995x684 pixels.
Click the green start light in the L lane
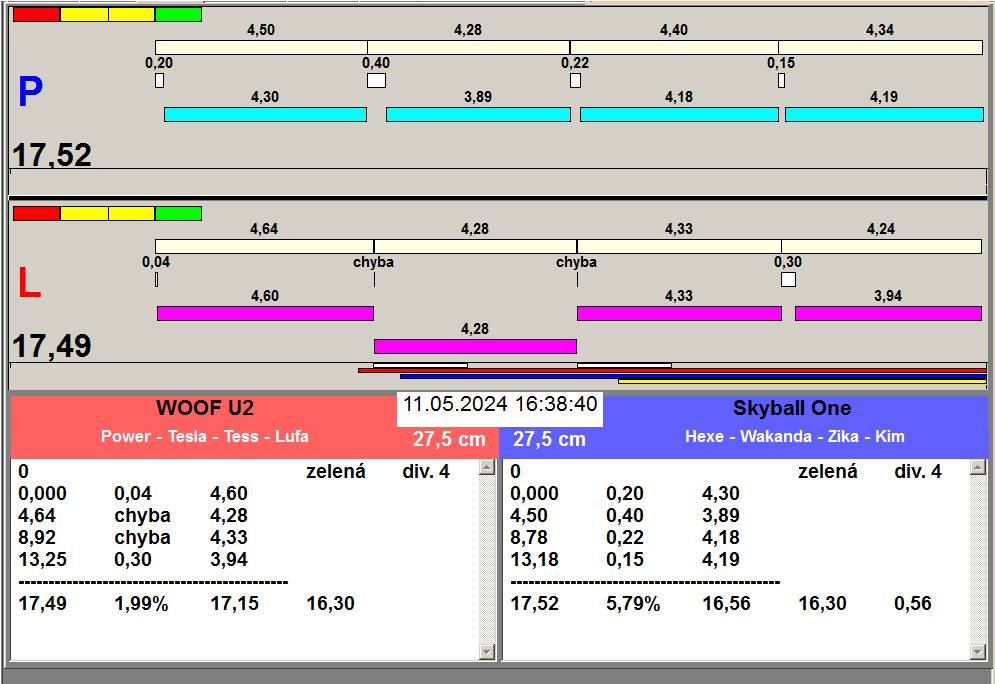[178, 213]
